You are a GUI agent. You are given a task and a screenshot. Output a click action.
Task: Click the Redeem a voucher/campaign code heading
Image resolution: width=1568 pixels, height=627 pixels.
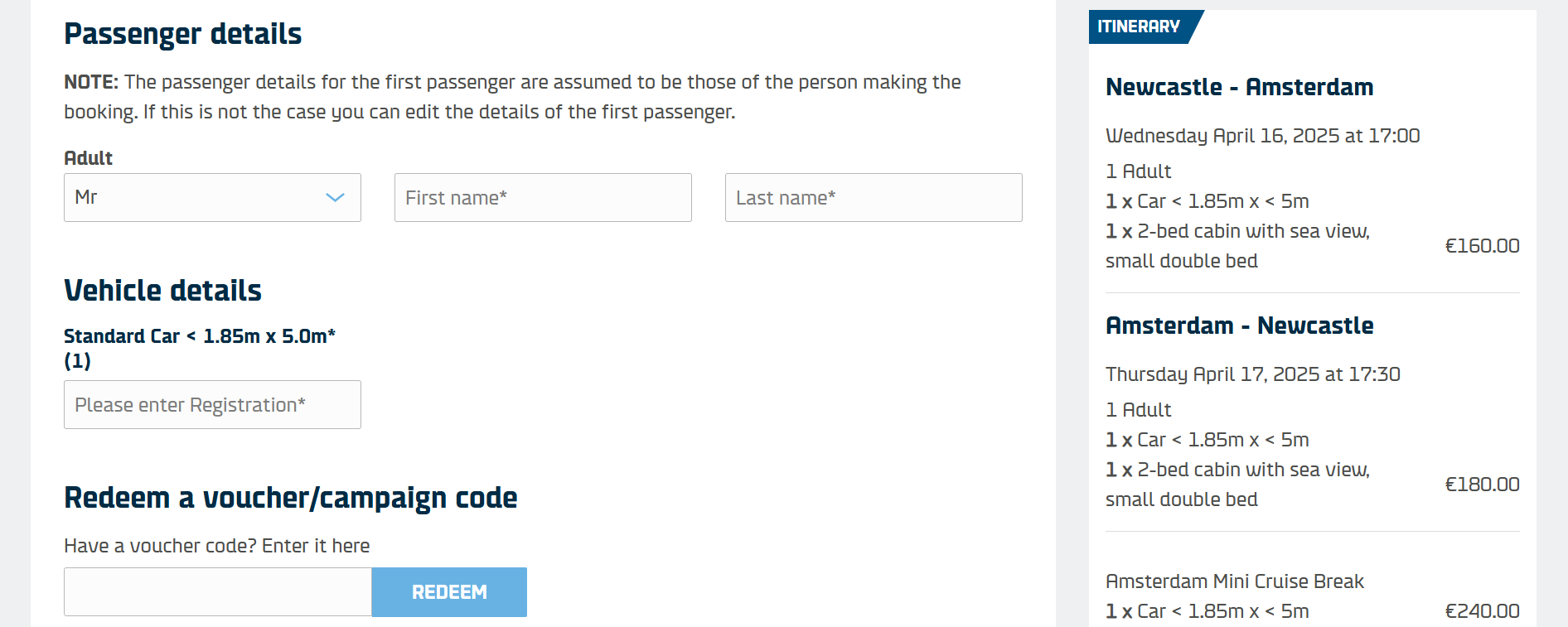[290, 498]
